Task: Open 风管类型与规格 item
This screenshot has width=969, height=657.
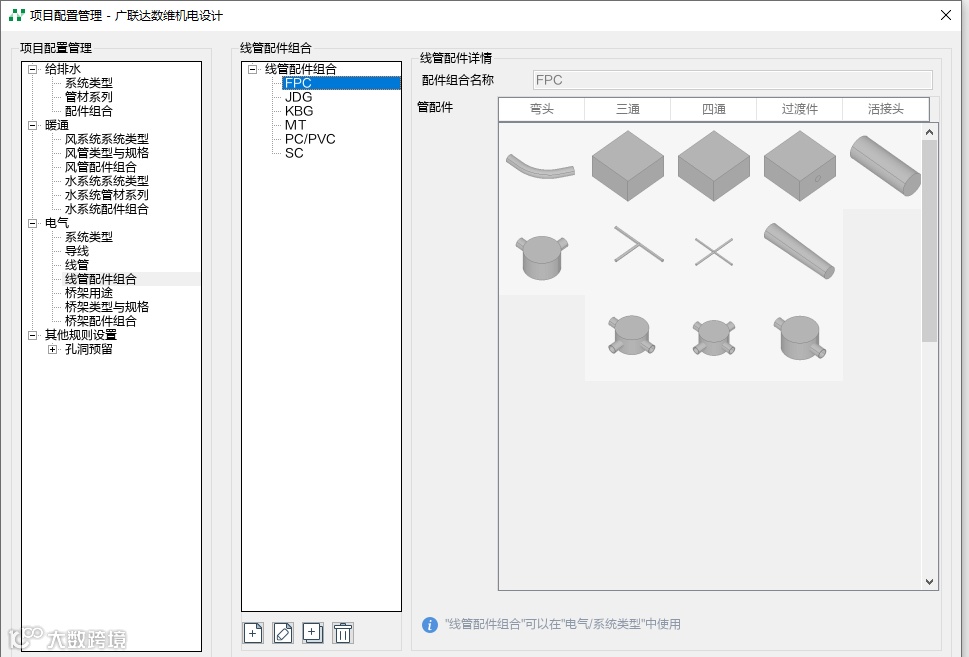Action: coord(107,153)
